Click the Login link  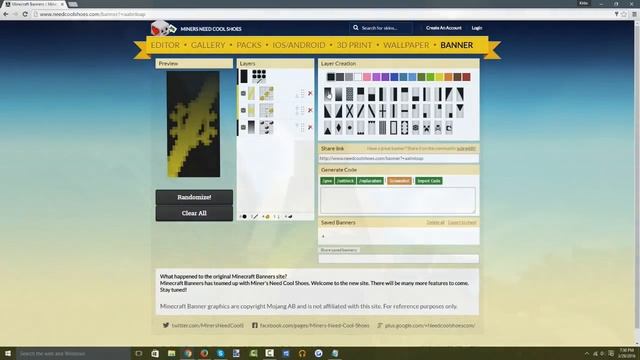click(477, 28)
